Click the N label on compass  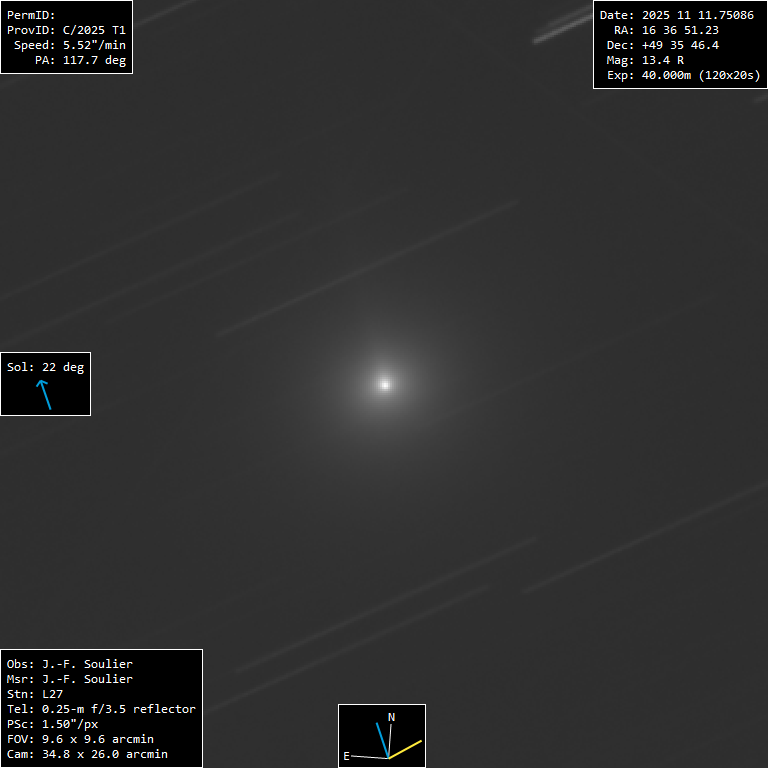click(391, 717)
